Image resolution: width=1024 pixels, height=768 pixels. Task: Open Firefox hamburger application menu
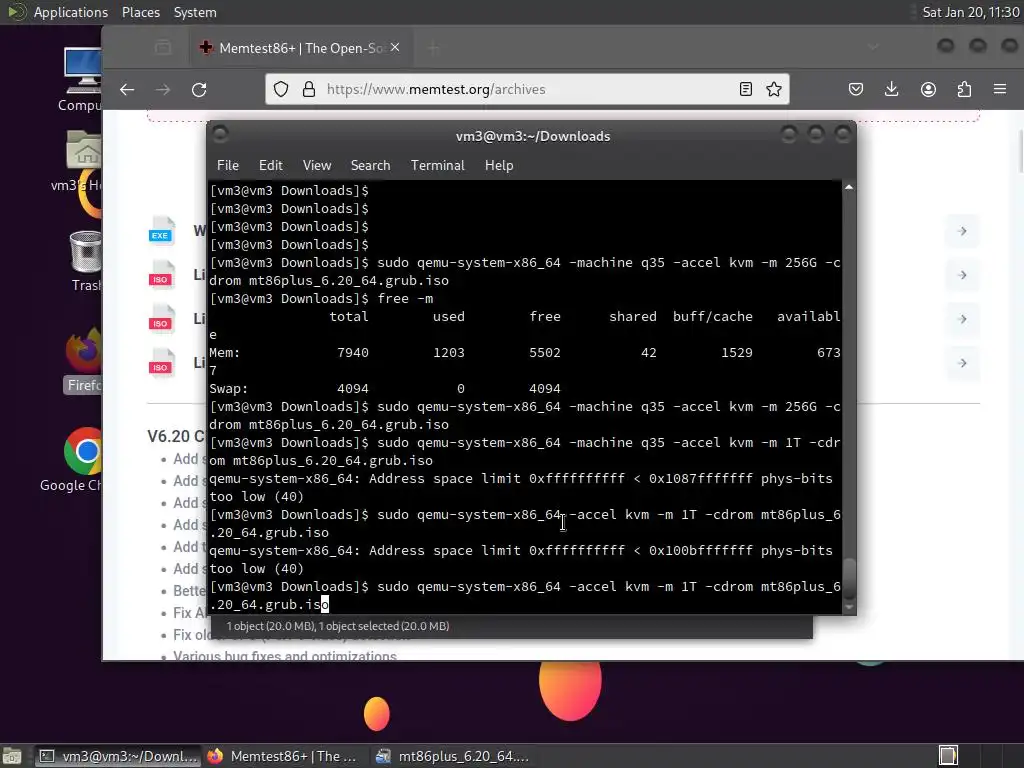click(1000, 89)
